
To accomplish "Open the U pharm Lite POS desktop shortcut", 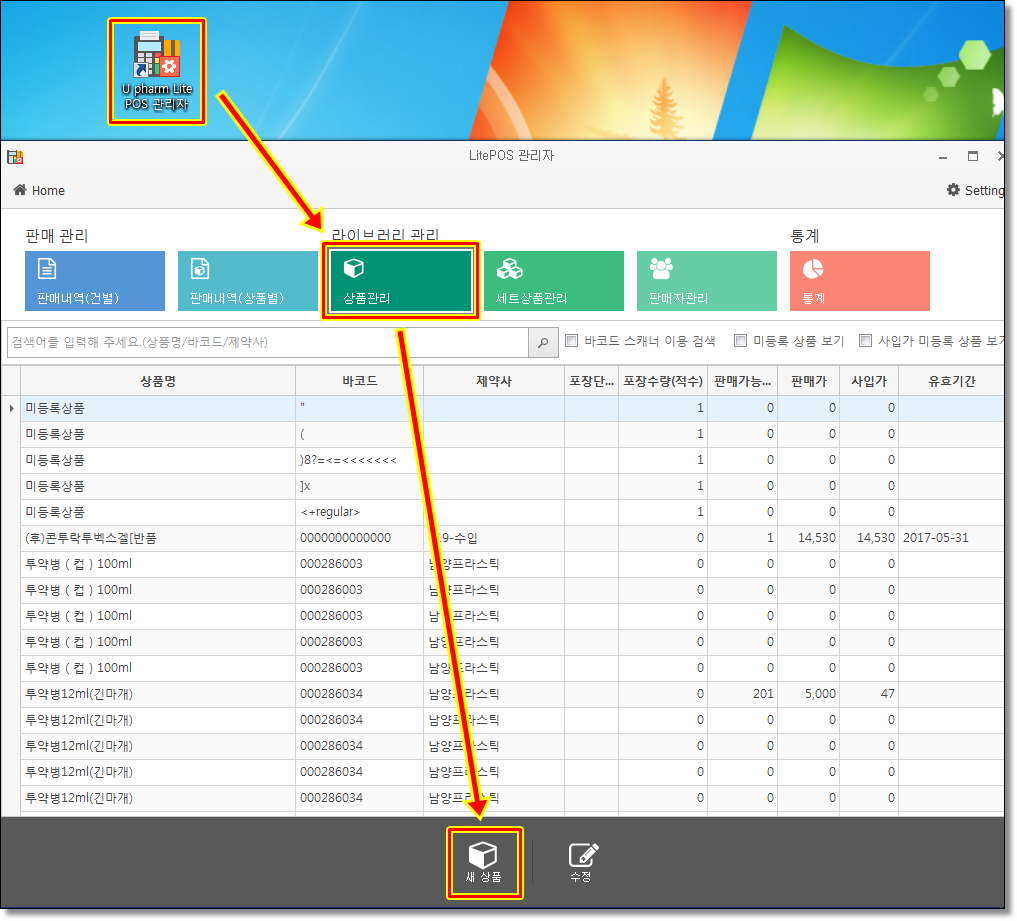I will coord(156,70).
